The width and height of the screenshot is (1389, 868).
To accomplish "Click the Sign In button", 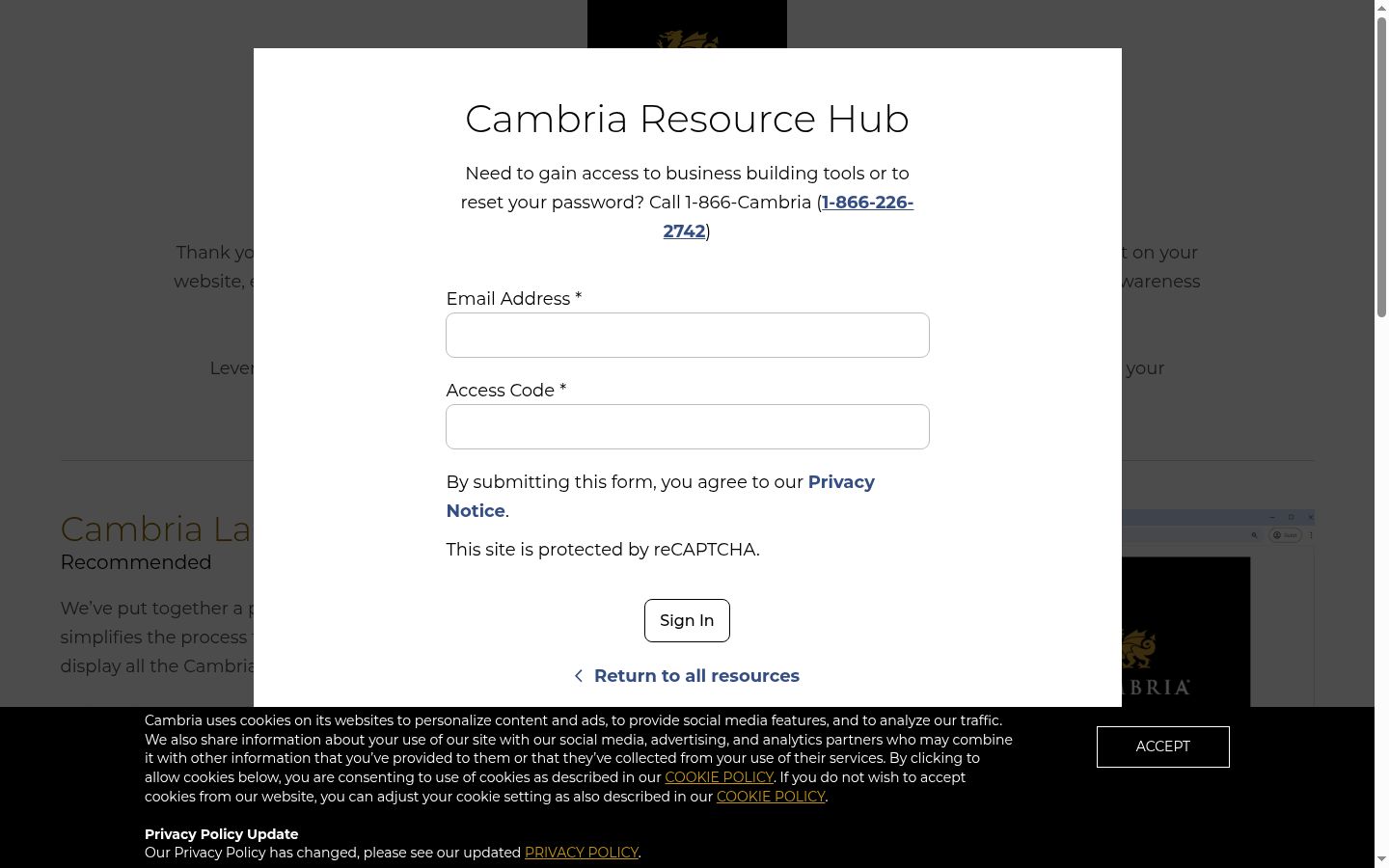I will point(687,620).
